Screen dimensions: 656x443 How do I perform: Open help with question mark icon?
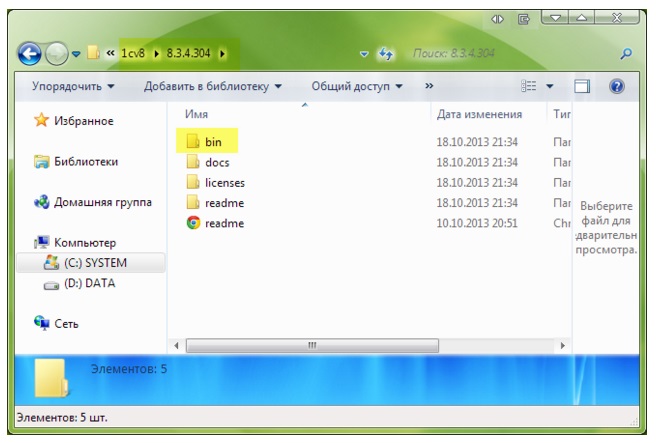point(617,86)
